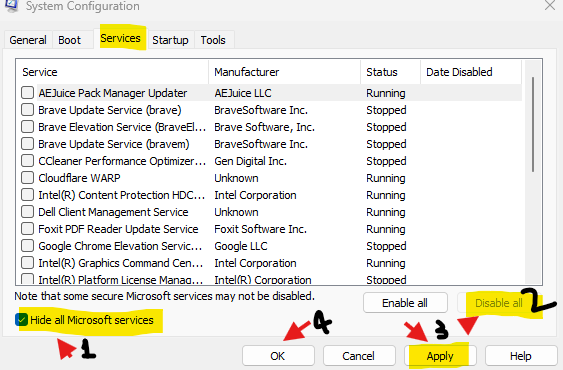Click the System Configuration title bar icon
563x370 pixels.
(11, 5)
